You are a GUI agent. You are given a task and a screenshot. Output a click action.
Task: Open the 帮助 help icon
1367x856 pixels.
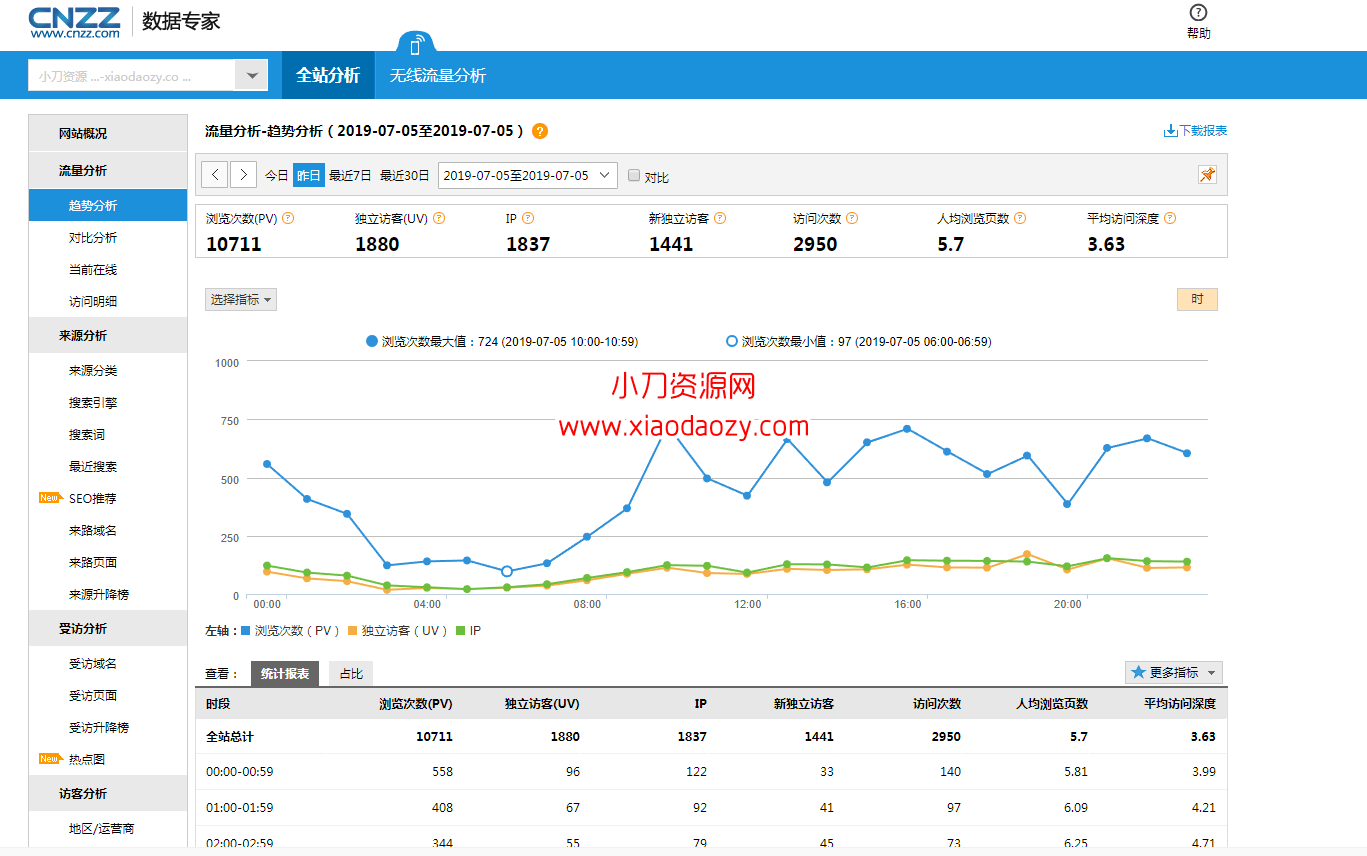tap(1198, 13)
